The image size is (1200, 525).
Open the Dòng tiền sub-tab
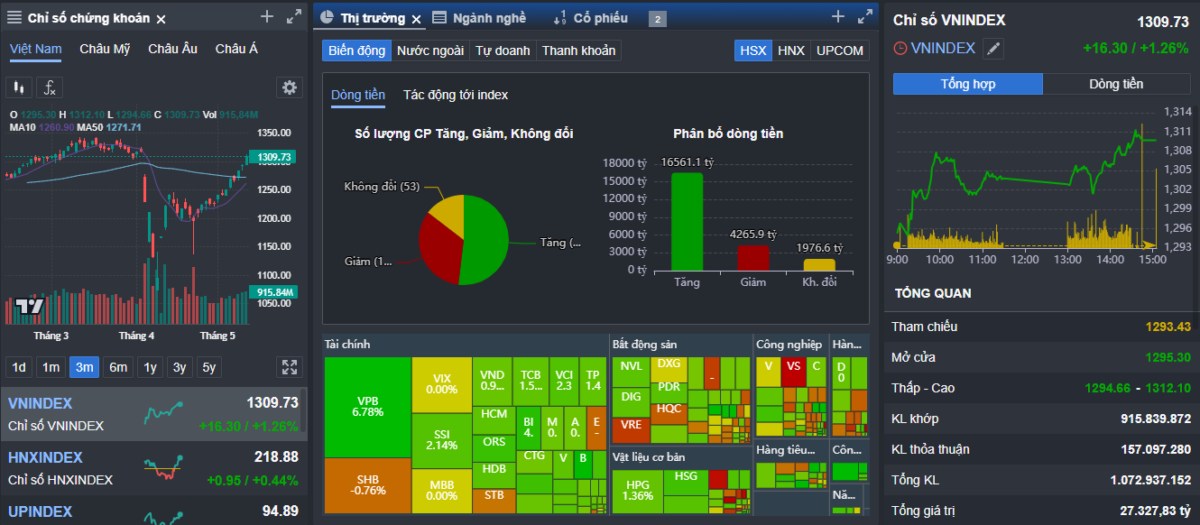[x=358, y=95]
